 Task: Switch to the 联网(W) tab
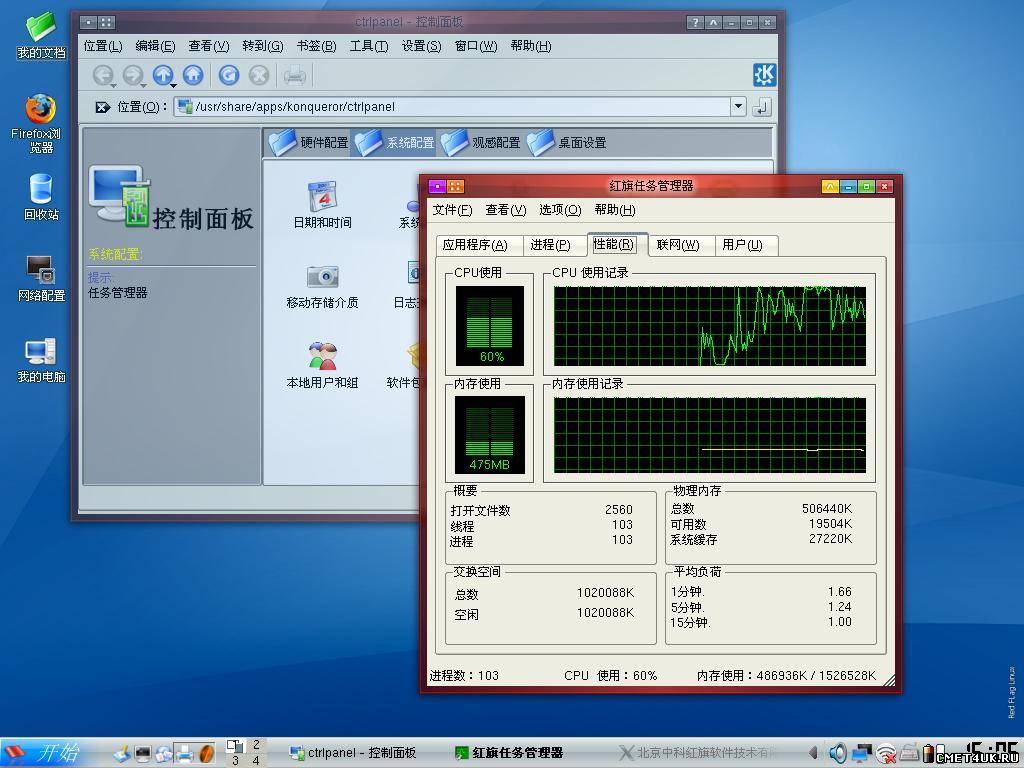[677, 245]
